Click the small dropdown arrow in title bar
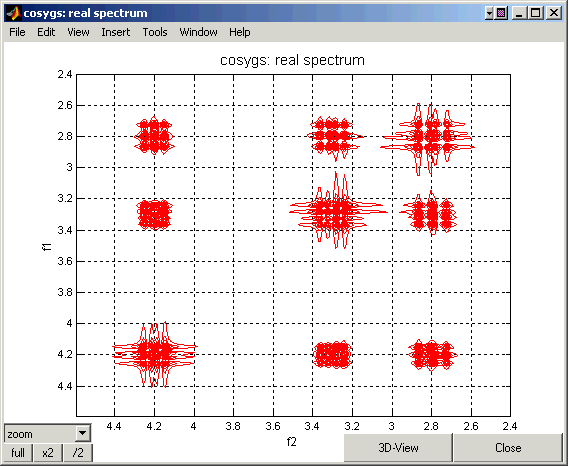 [x=489, y=13]
